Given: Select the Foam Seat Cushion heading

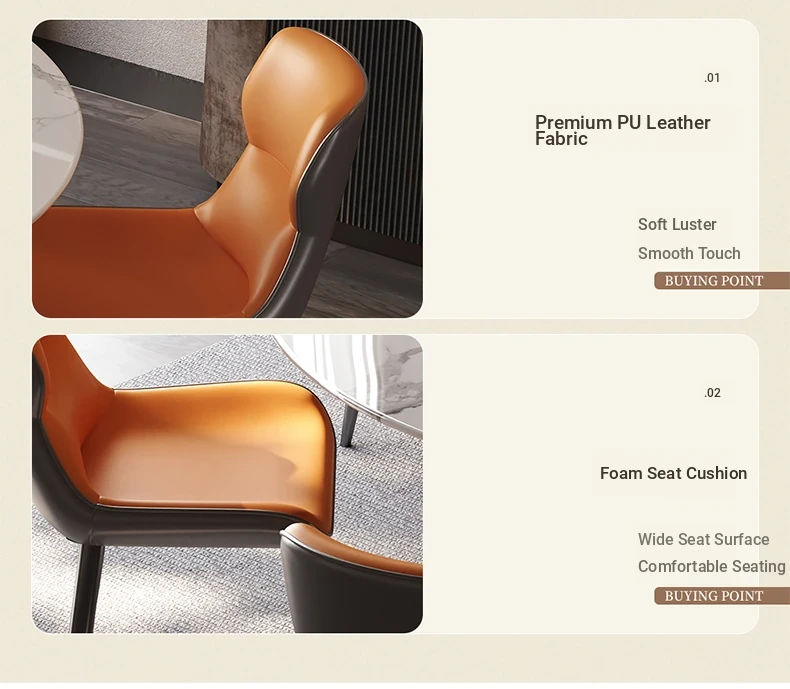Looking at the screenshot, I should (x=673, y=473).
